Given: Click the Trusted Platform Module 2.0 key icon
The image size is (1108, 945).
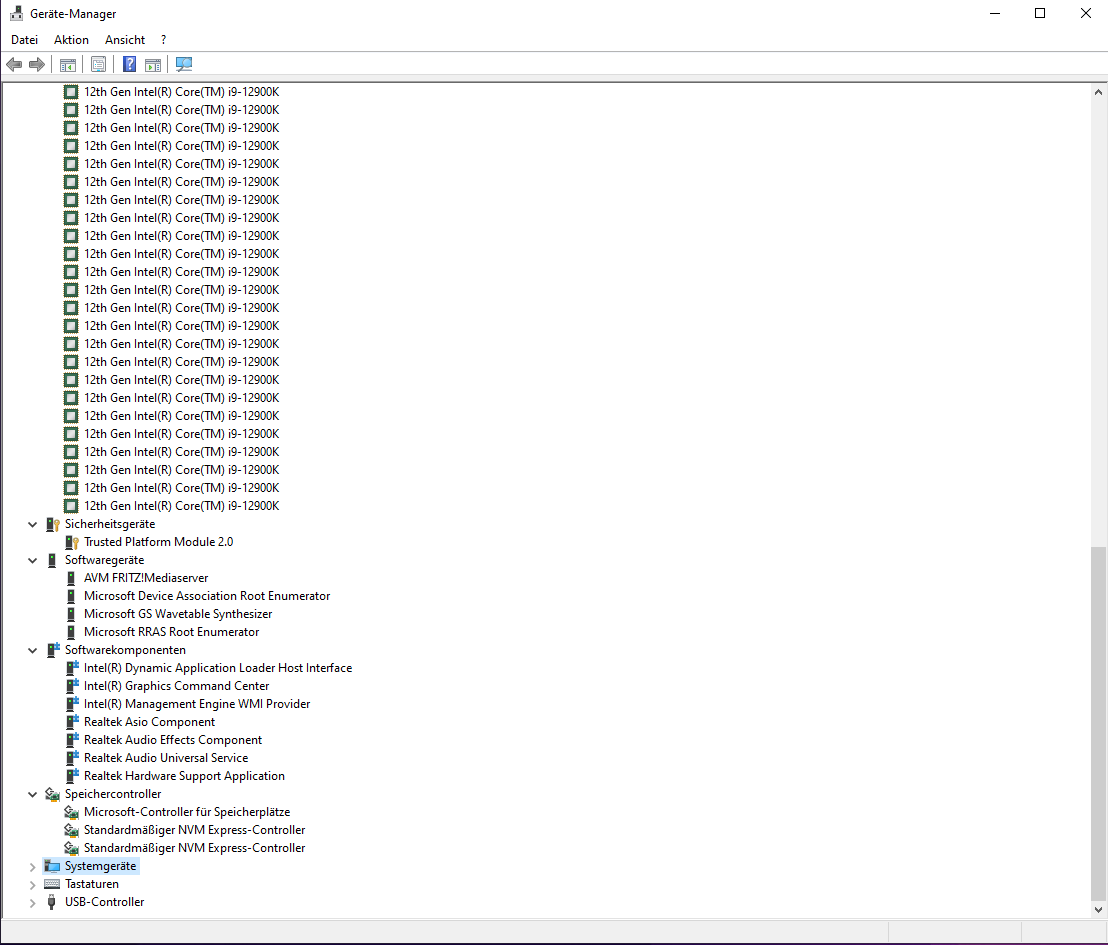Looking at the screenshot, I should point(71,542).
